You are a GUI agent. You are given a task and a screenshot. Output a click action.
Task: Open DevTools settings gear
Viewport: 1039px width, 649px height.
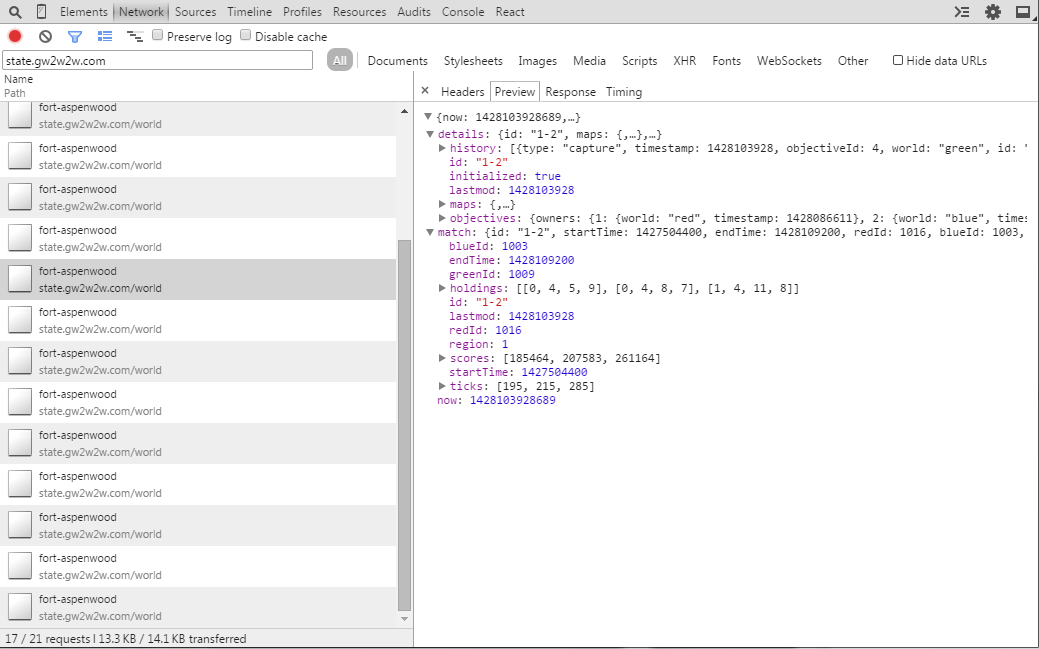point(993,12)
